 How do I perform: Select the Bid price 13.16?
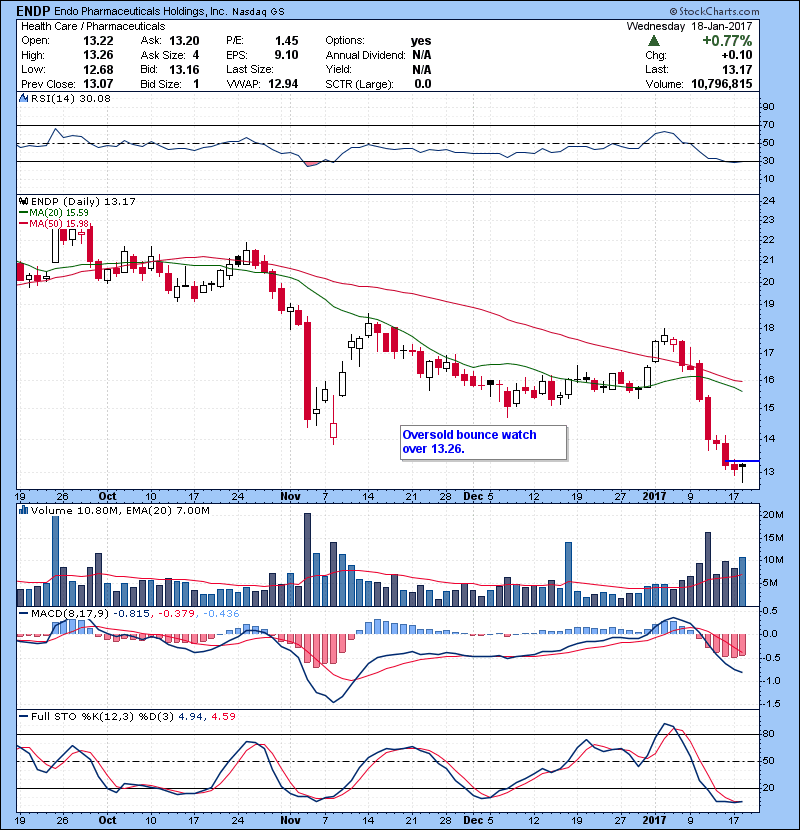pos(184,69)
